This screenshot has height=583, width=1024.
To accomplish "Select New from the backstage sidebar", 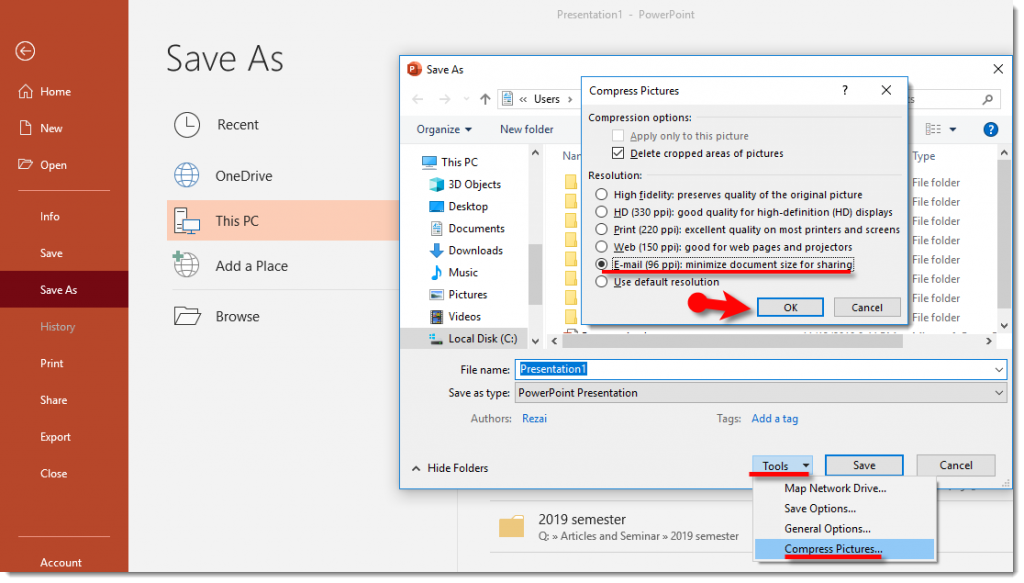I will (x=45, y=127).
